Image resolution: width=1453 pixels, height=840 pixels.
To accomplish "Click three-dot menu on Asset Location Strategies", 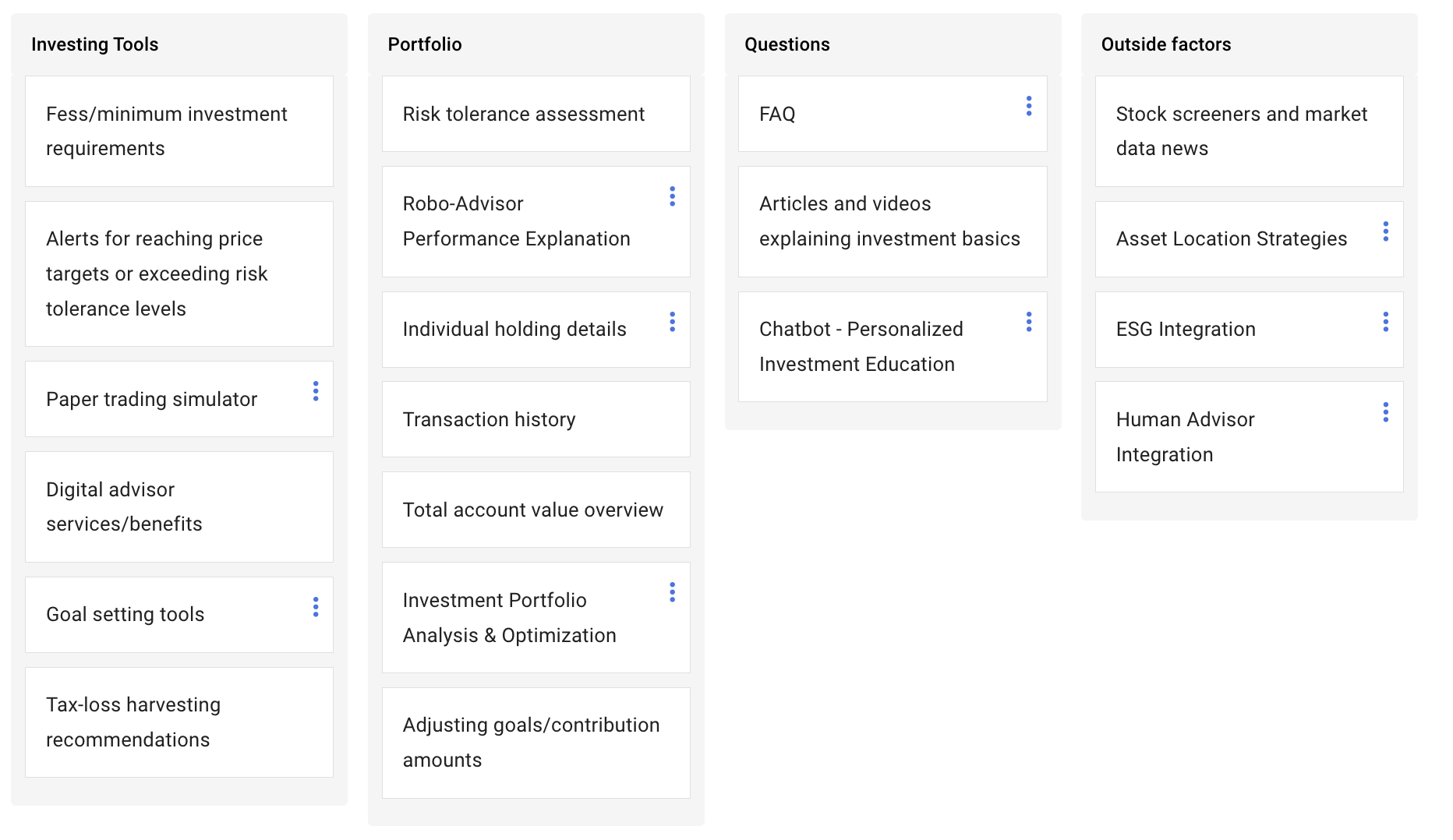I will tap(1385, 231).
